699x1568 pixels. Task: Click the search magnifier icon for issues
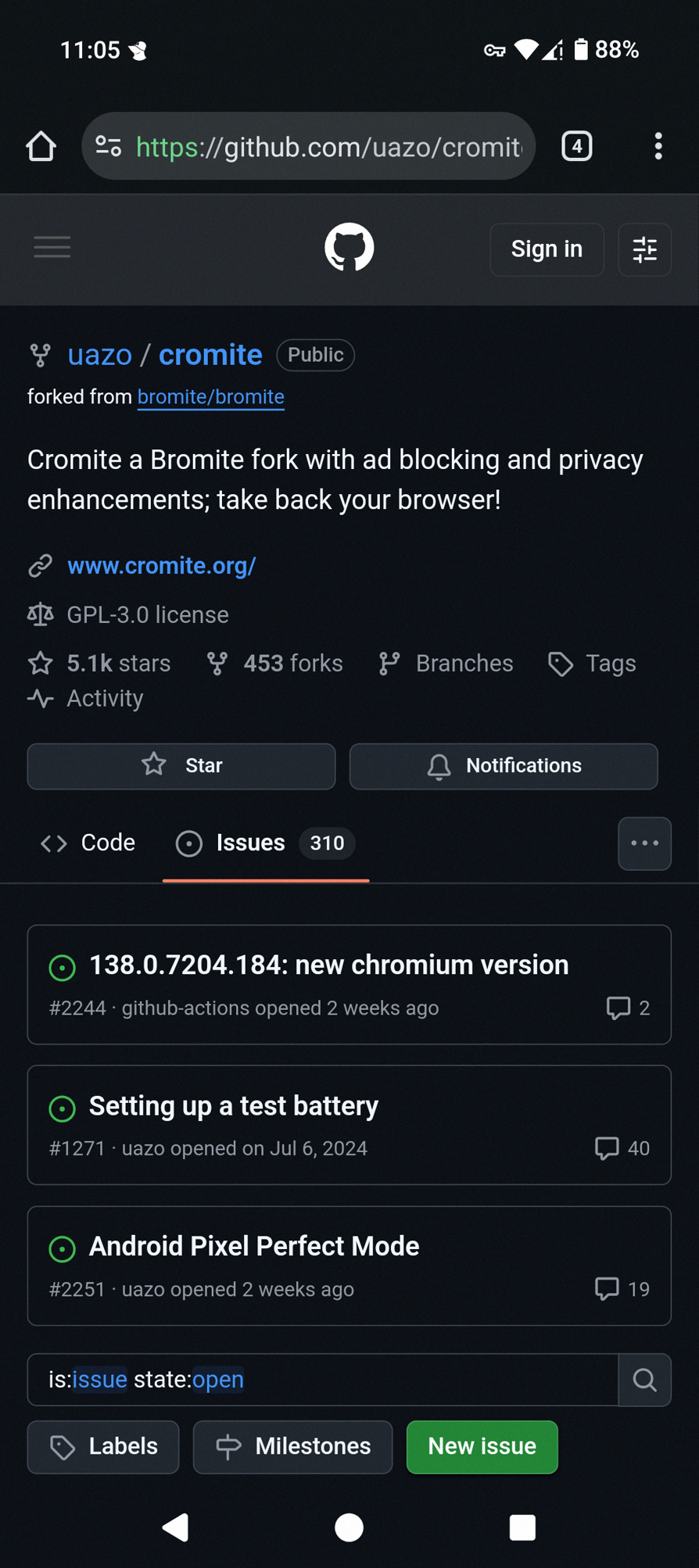[x=644, y=1380]
